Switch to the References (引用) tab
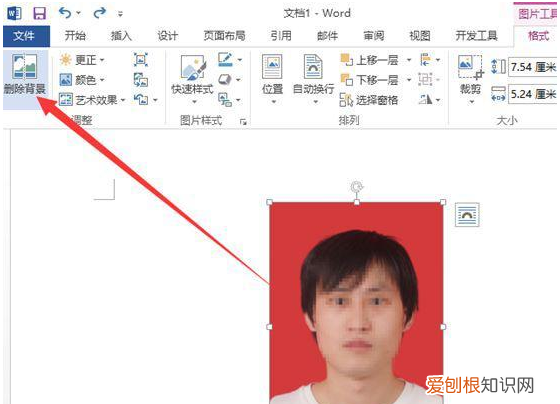The image size is (560, 404). pyautogui.click(x=281, y=36)
